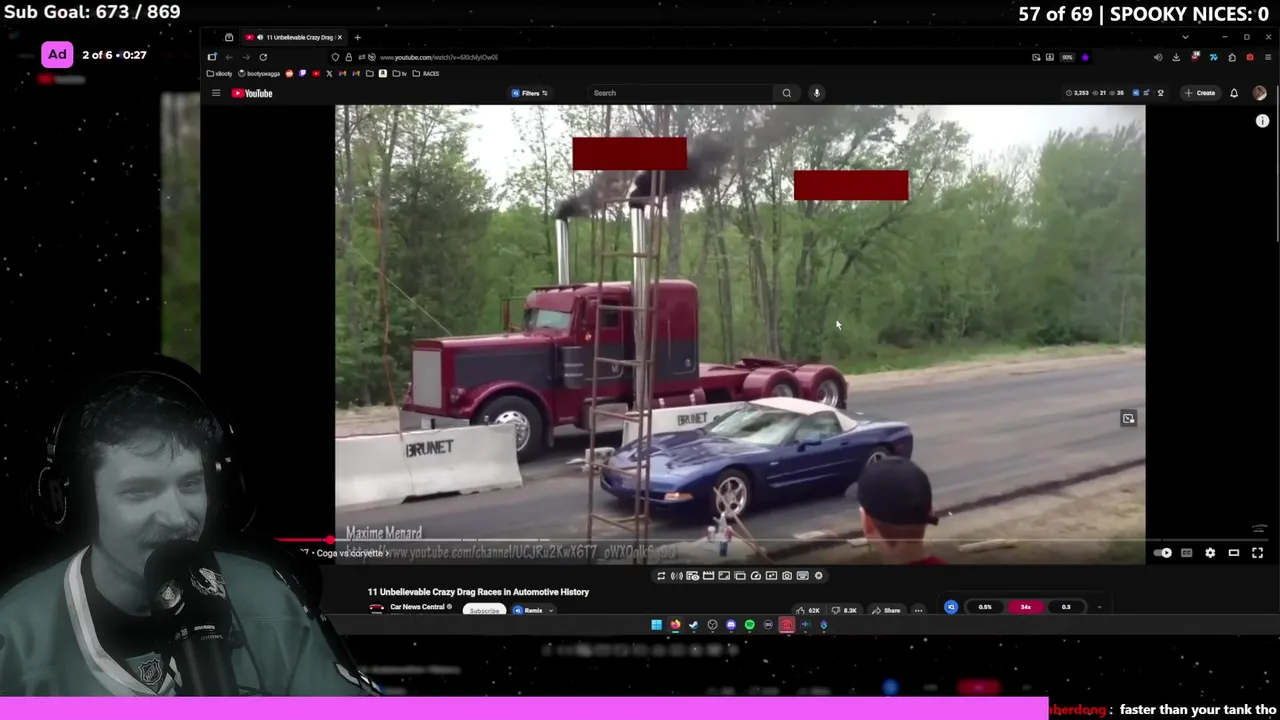Open YouTube player settings gear
The image size is (1280, 720).
[1210, 553]
